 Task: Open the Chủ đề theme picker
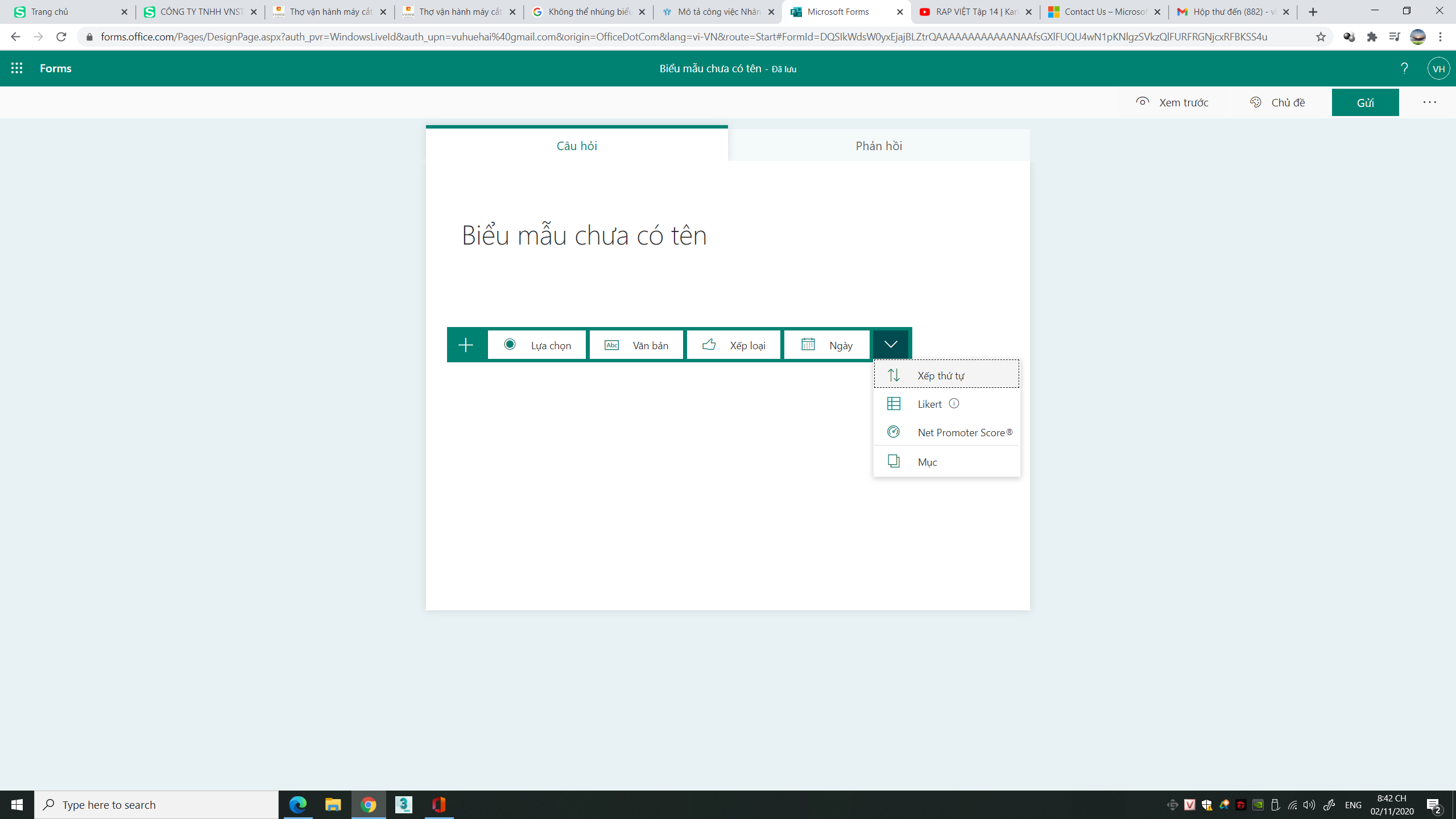point(1277,102)
